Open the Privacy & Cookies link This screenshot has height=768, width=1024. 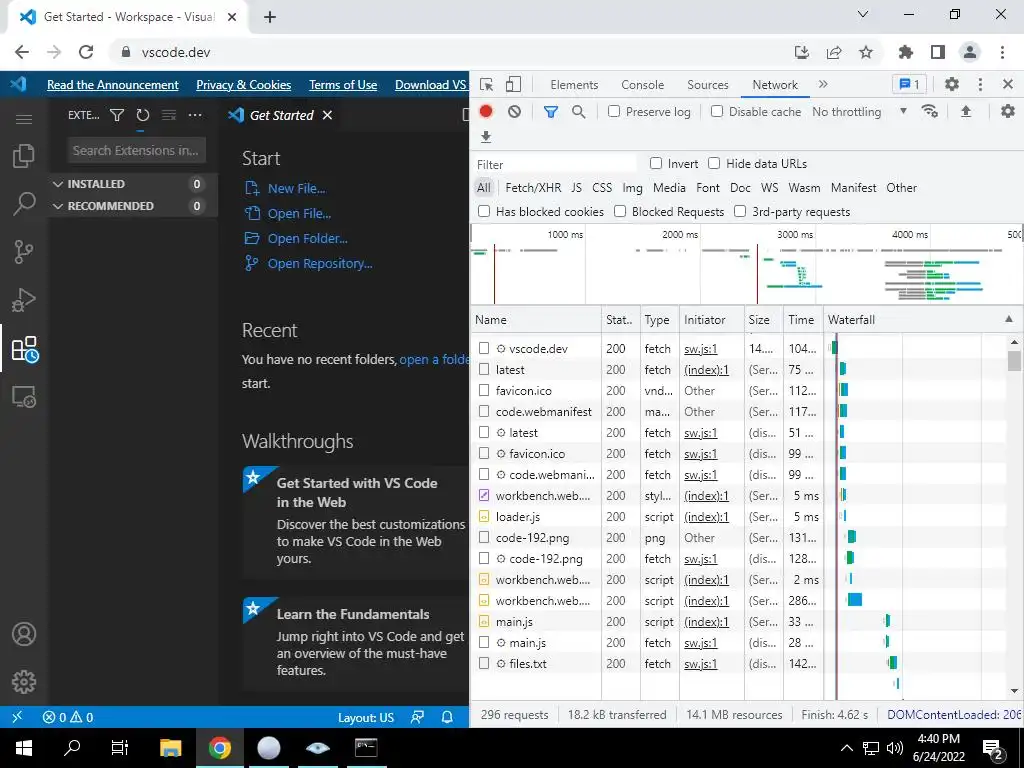point(244,85)
